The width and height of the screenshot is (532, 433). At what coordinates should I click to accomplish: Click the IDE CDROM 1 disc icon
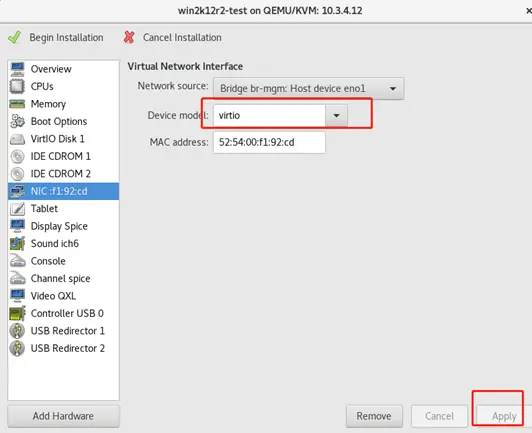(x=17, y=156)
